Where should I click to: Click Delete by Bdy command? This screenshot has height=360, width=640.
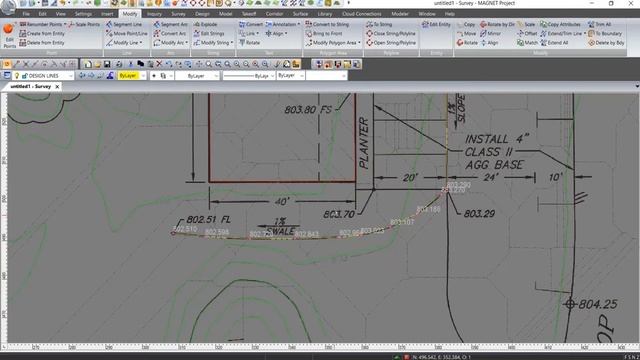[606, 42]
